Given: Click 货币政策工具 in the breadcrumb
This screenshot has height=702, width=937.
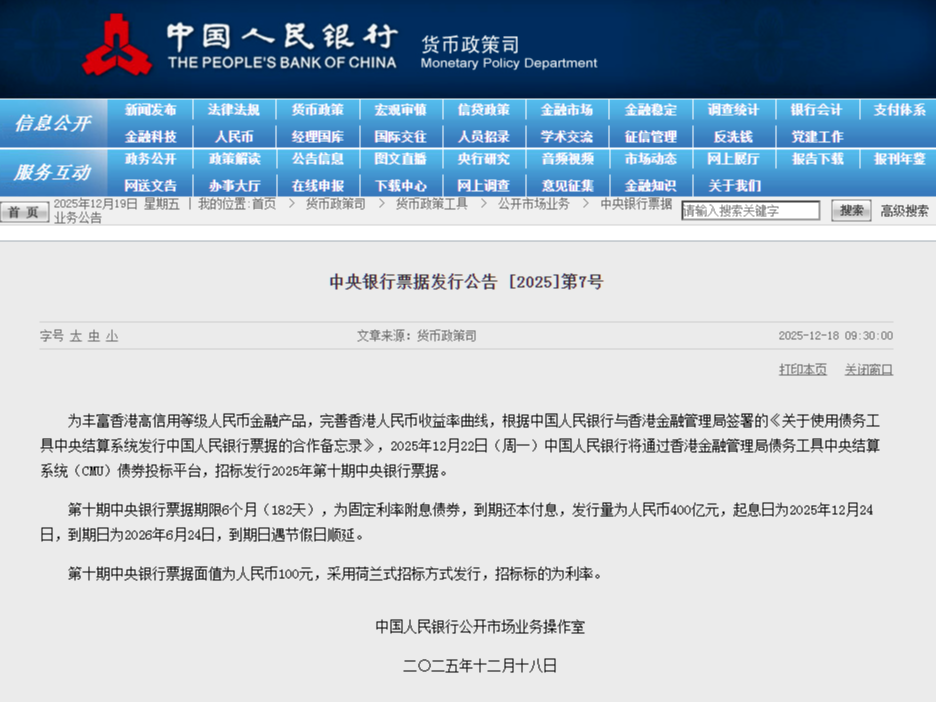Looking at the screenshot, I should point(431,204).
